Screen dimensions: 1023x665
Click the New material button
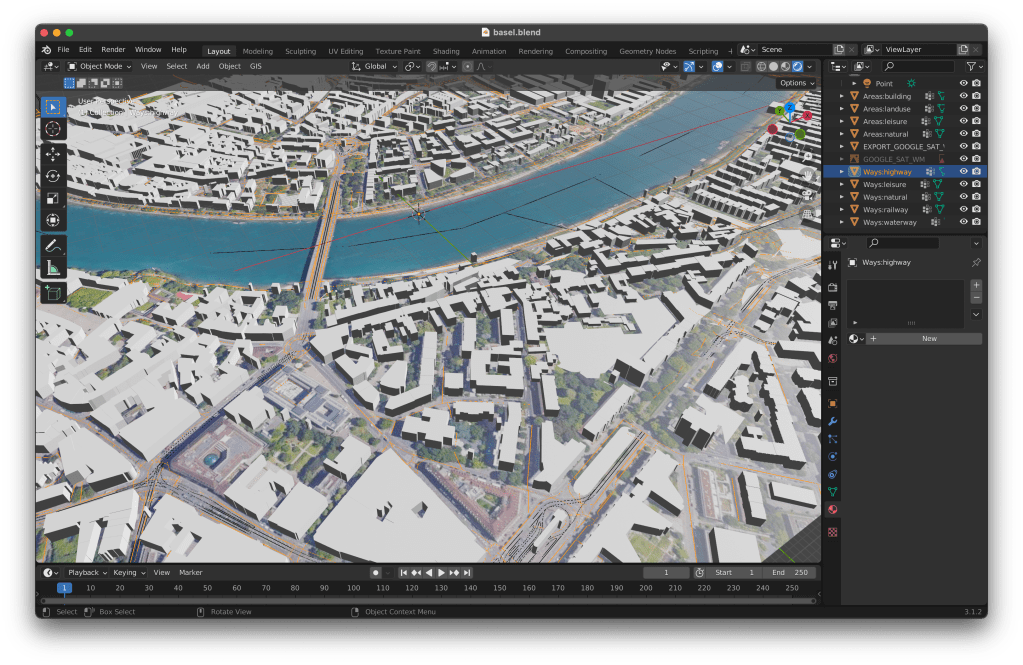(928, 339)
